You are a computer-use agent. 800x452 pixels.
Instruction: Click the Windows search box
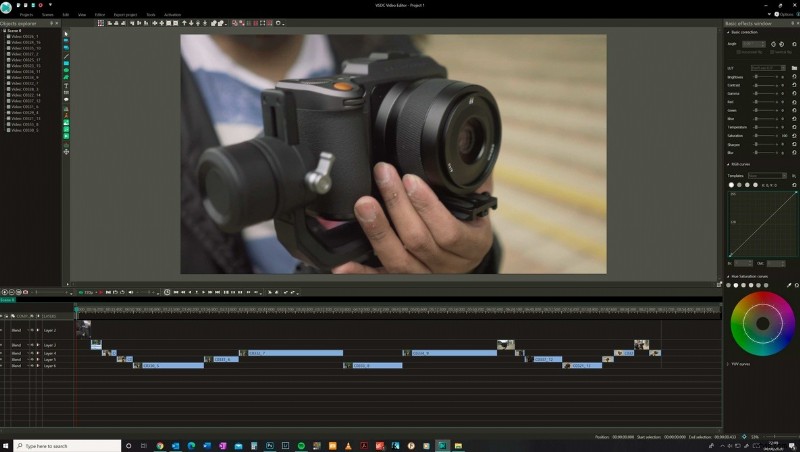(67, 446)
